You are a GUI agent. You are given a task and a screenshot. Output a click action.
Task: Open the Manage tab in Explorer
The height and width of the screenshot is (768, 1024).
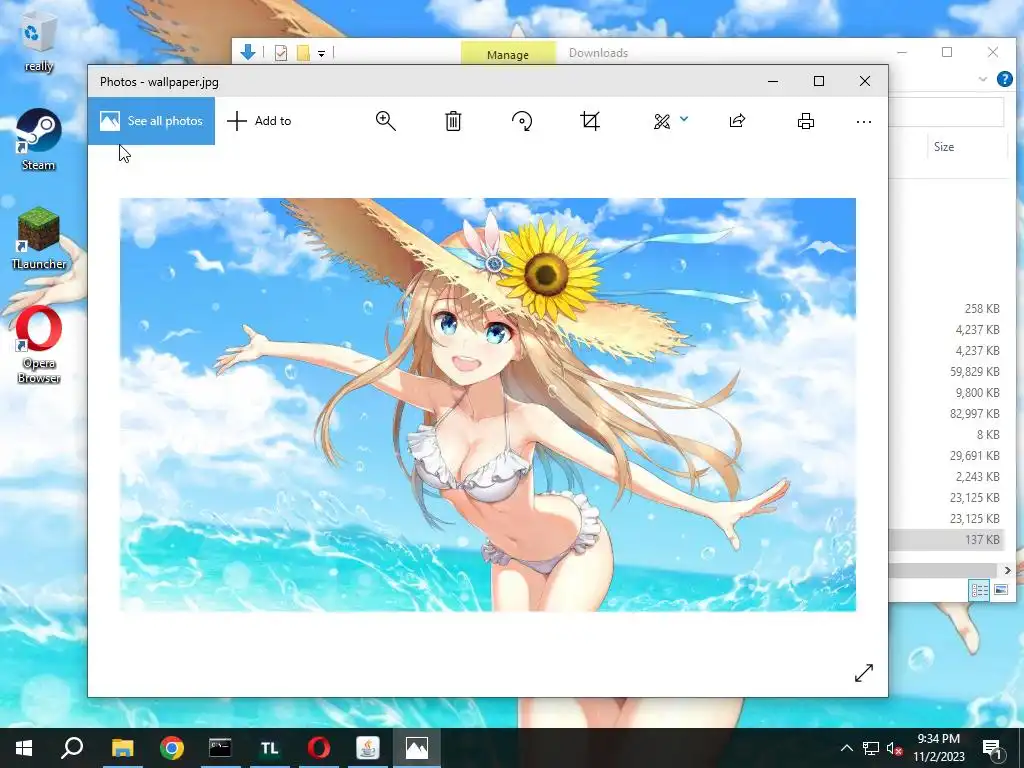coord(507,54)
